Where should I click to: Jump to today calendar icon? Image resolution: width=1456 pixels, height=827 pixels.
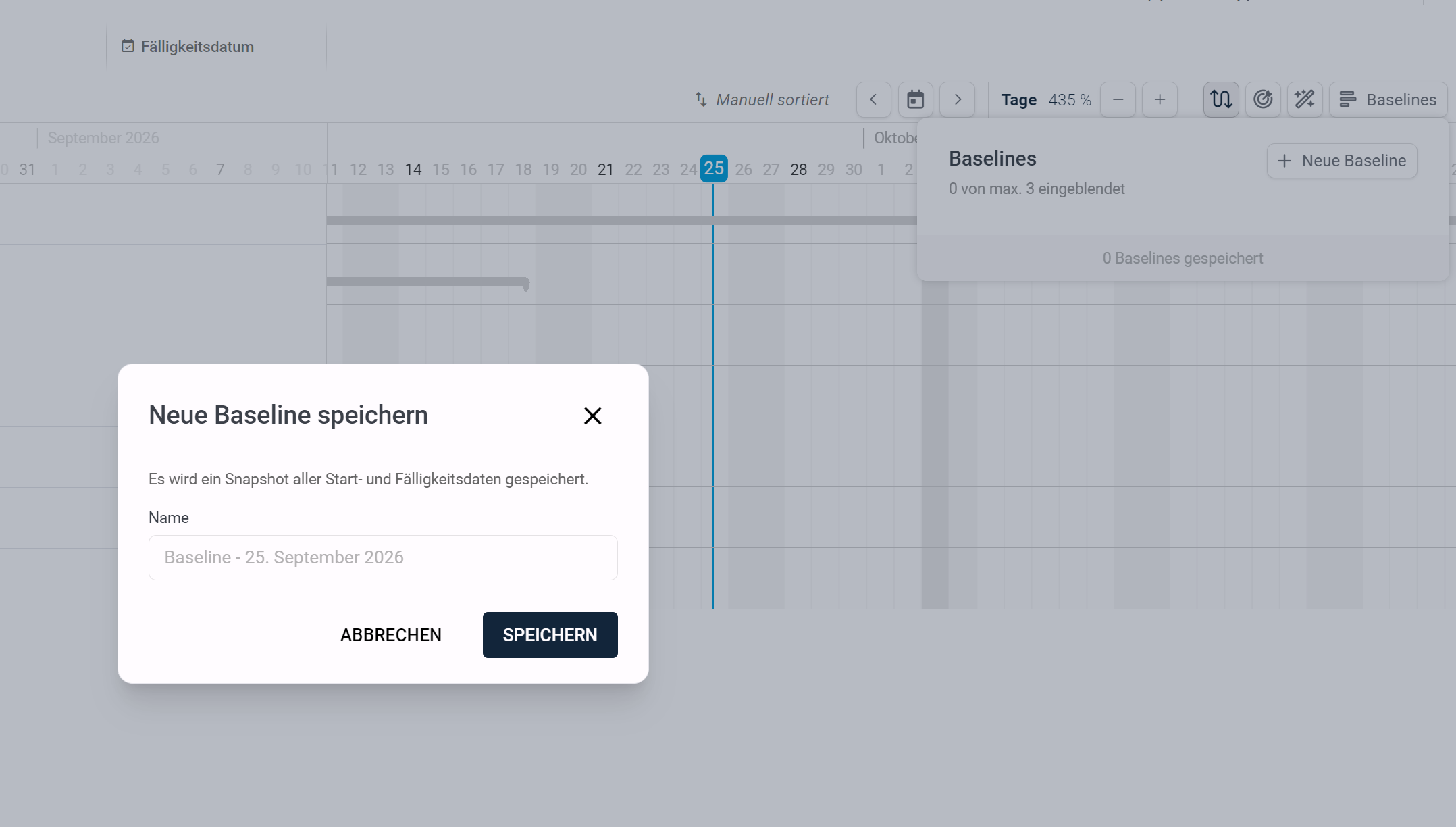(915, 100)
